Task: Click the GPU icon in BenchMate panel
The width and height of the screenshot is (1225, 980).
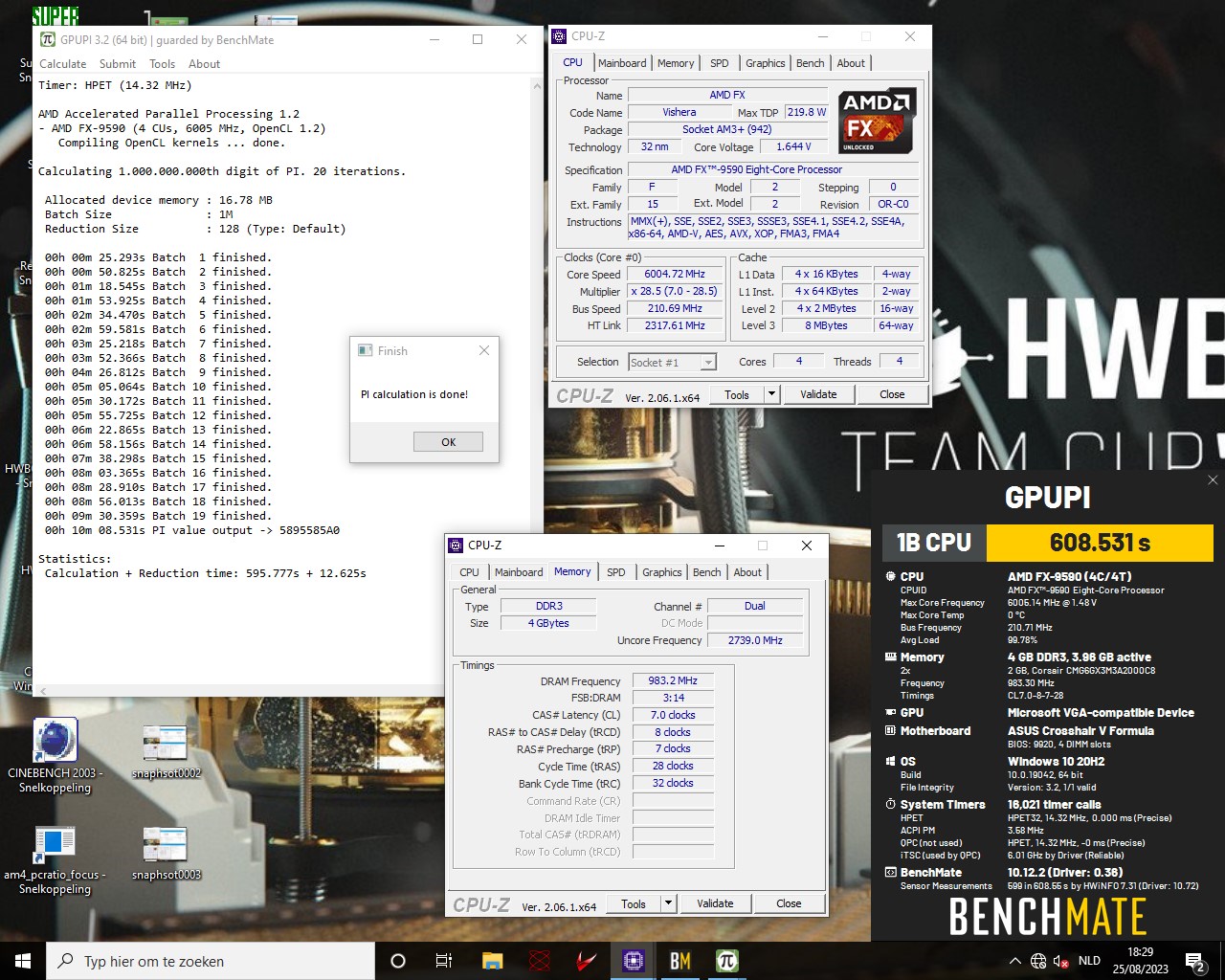Action: click(x=890, y=713)
